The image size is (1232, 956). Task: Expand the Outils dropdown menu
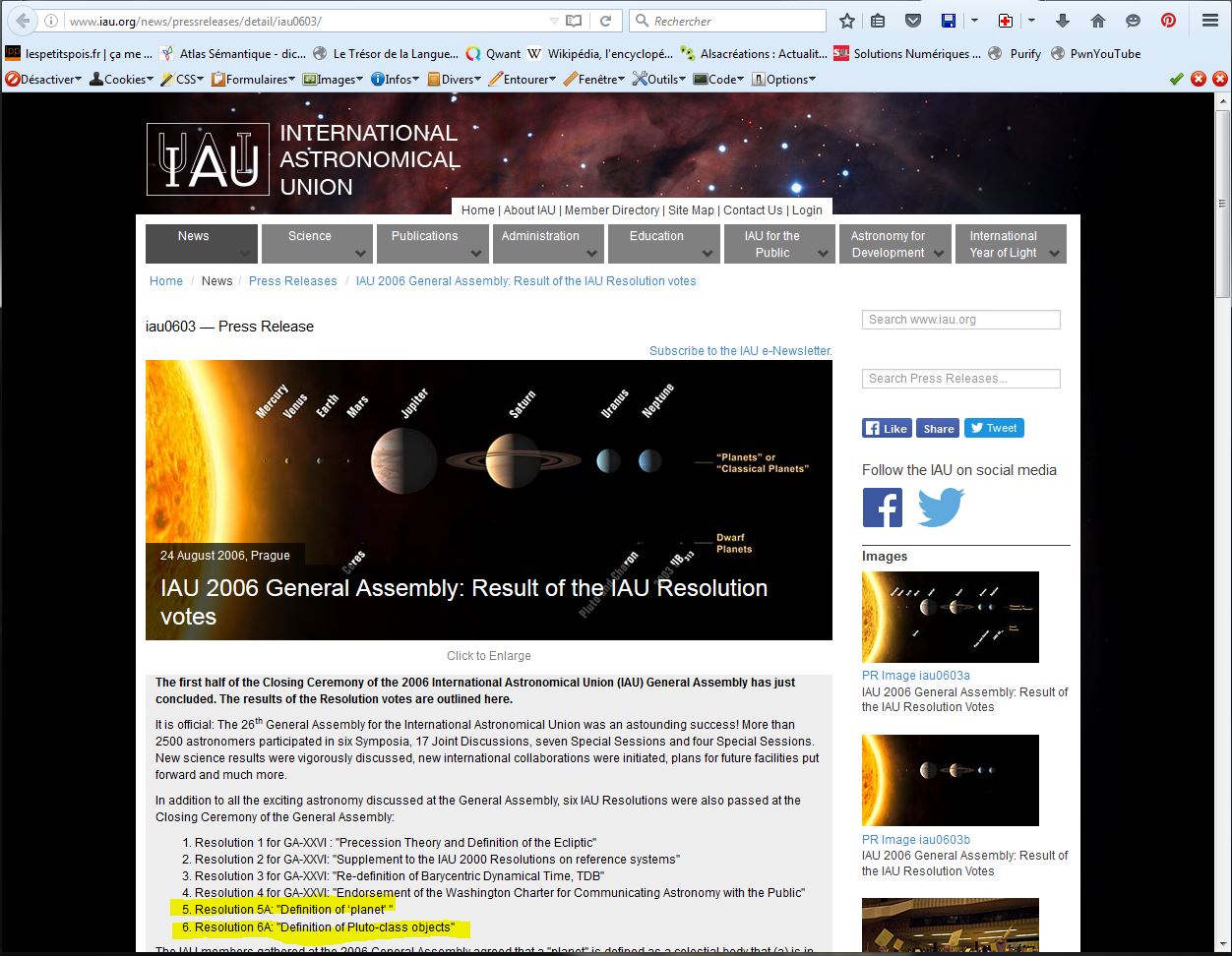659,80
